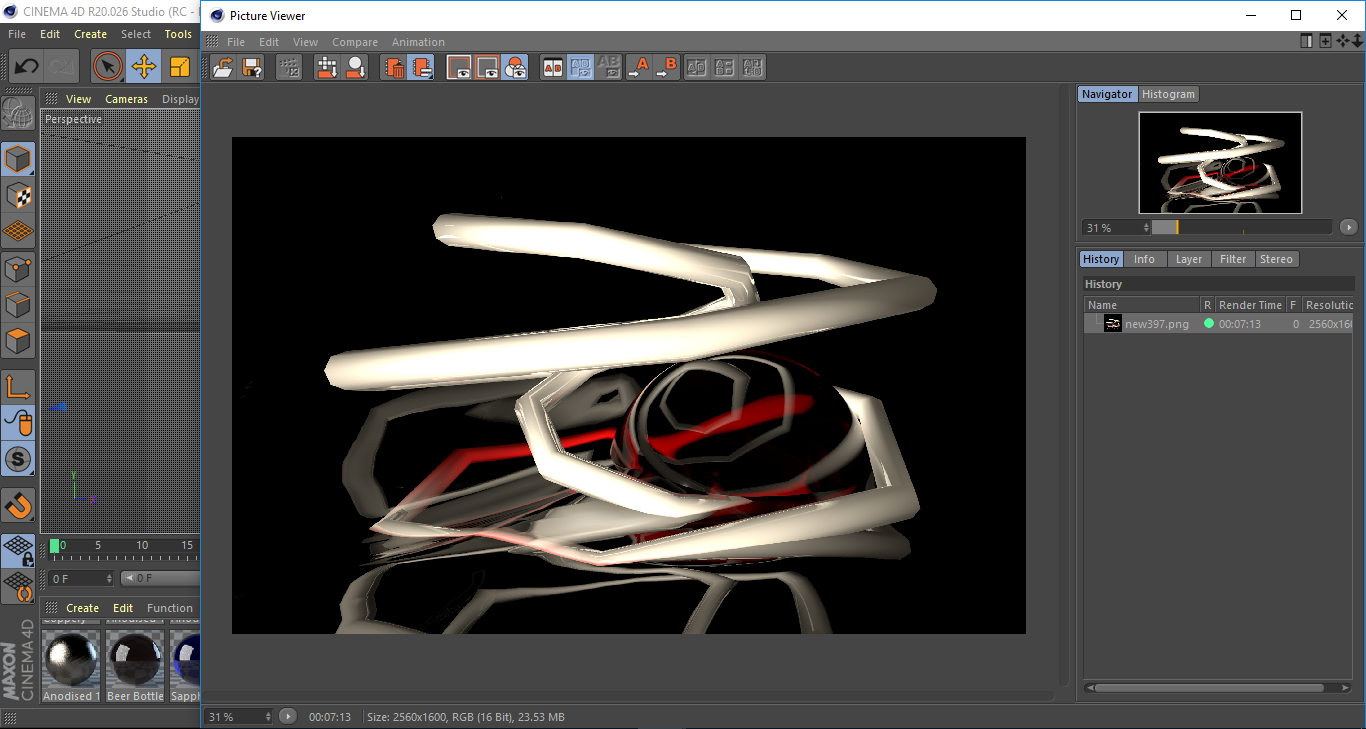Viewport: 1366px width, 729px height.
Task: Click the arrow button beside zoom slider
Action: [1349, 227]
